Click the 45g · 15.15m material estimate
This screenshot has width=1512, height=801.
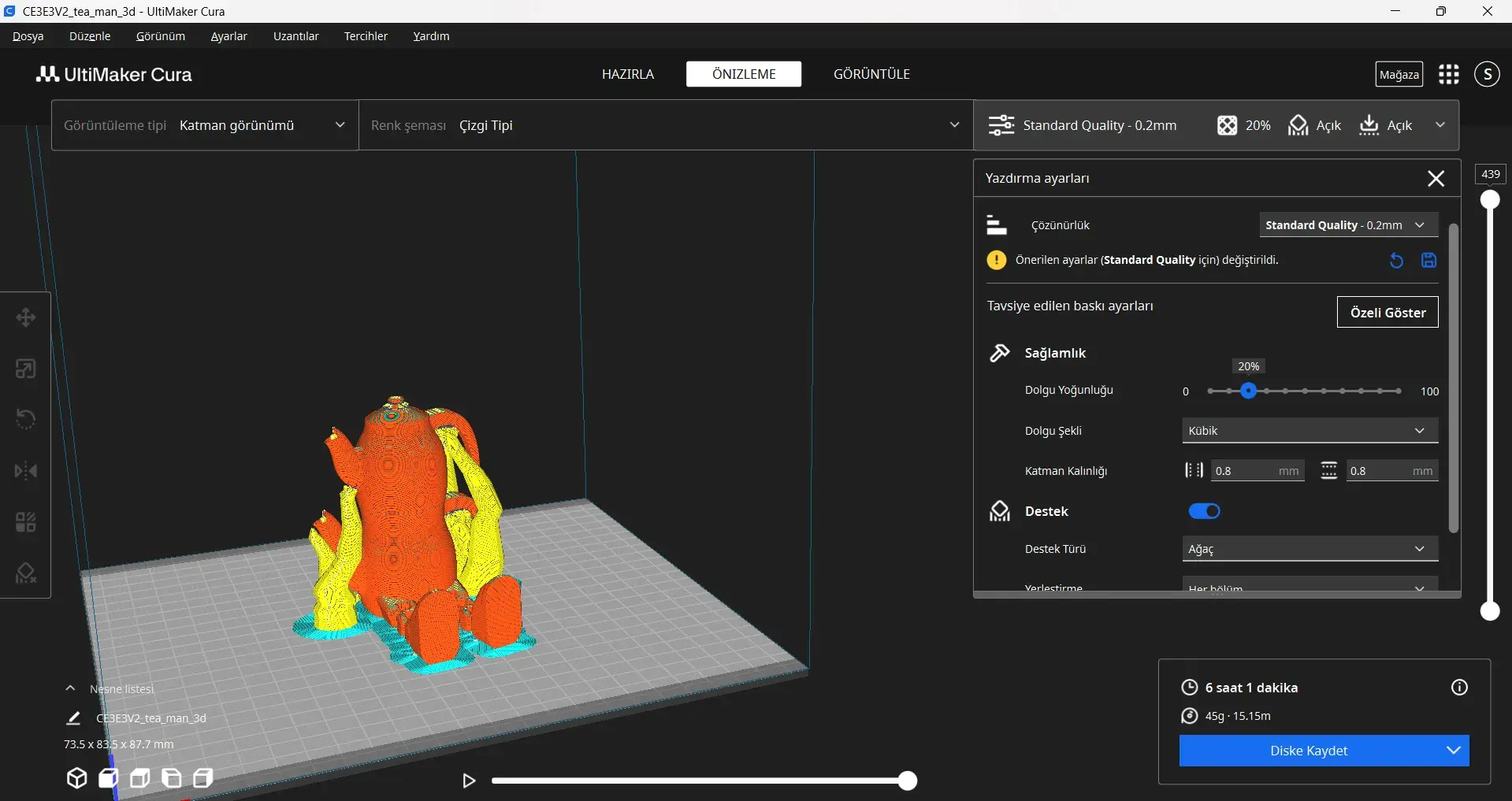(1238, 716)
